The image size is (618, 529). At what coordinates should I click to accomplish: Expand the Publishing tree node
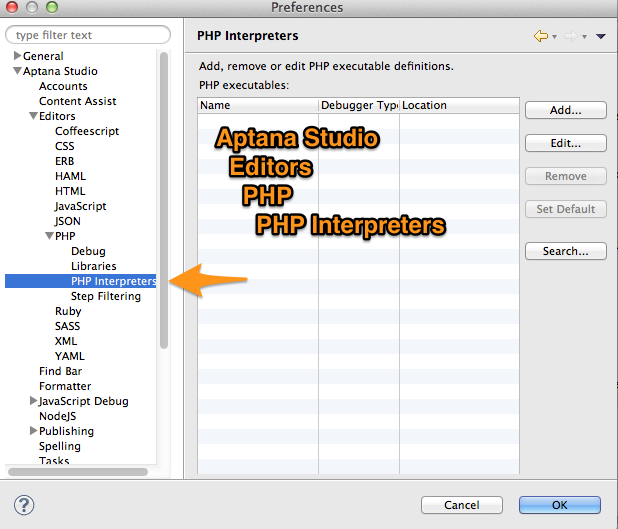click(x=34, y=431)
